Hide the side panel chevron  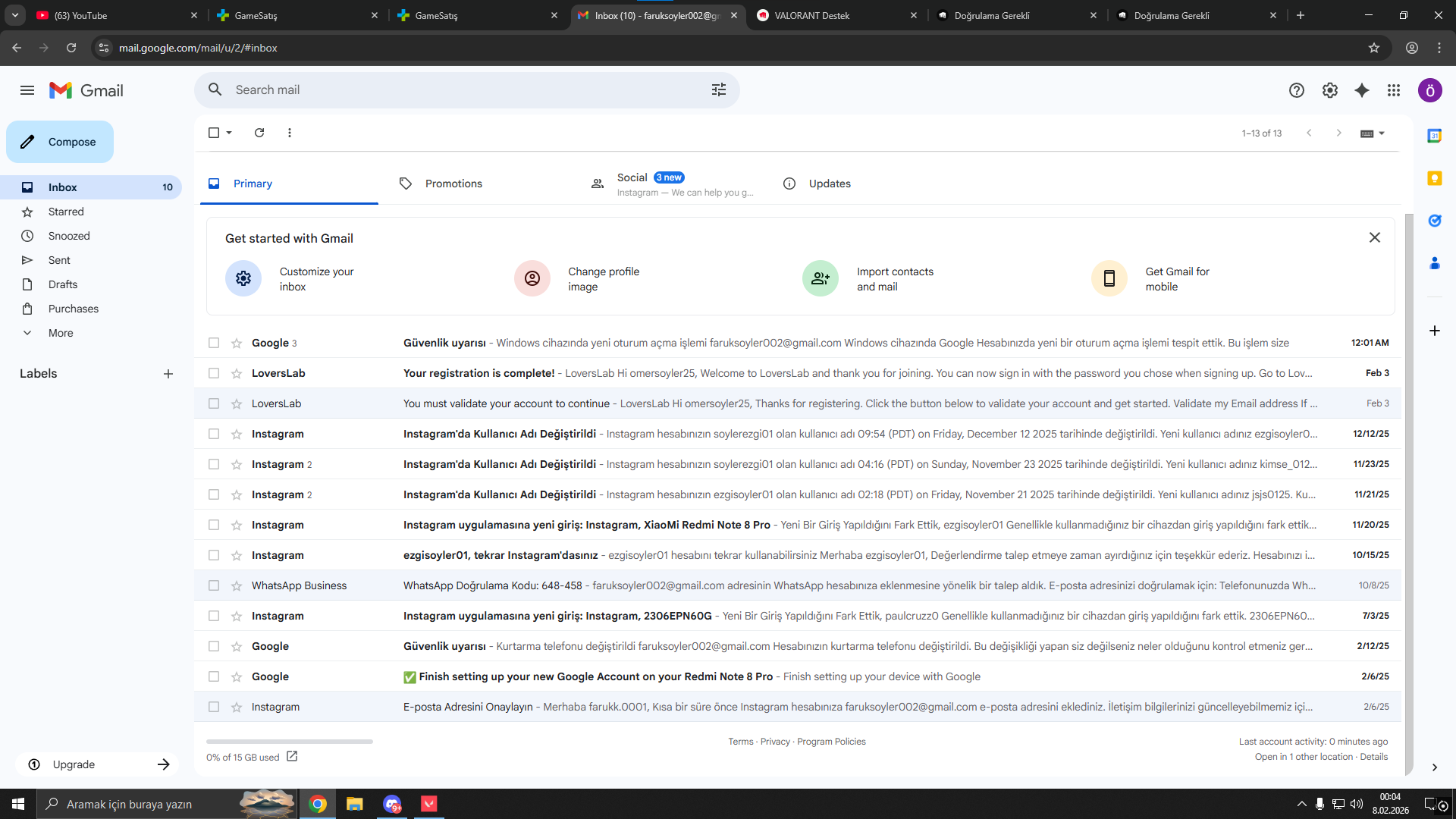[x=1435, y=767]
